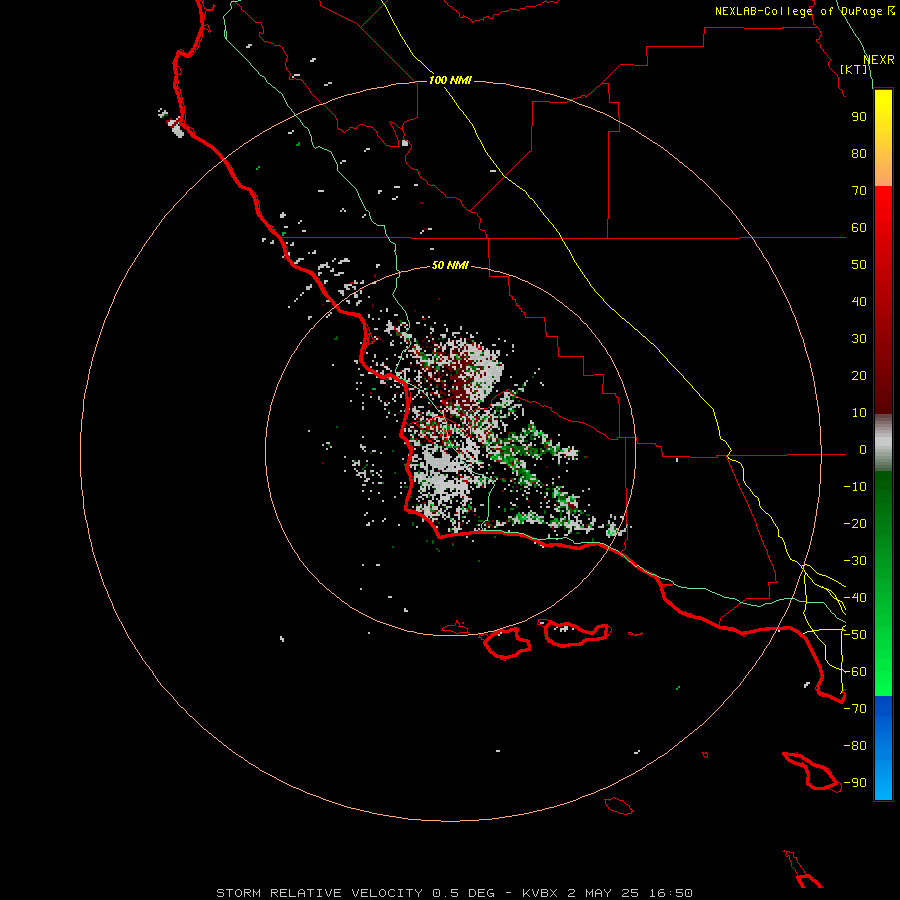Select the 0 value on velocity scale

pos(863,450)
